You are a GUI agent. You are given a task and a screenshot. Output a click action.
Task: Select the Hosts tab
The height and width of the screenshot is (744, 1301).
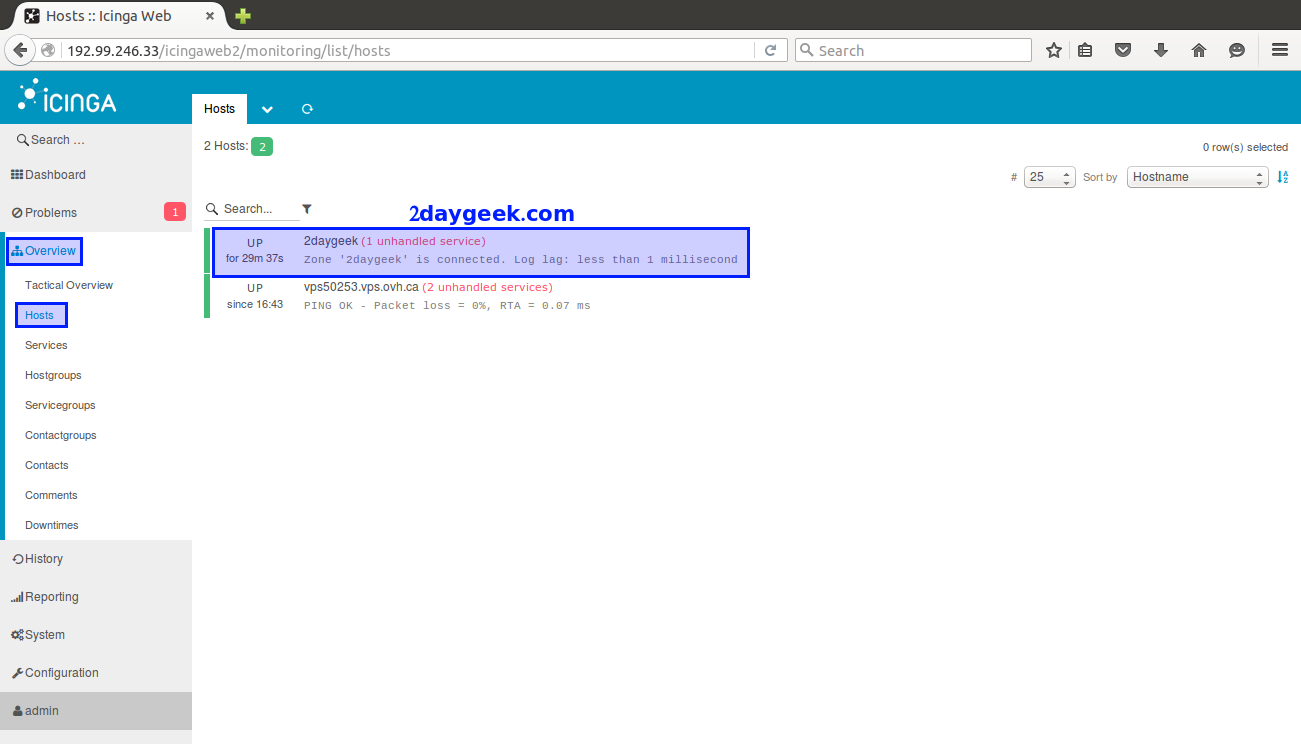point(219,109)
